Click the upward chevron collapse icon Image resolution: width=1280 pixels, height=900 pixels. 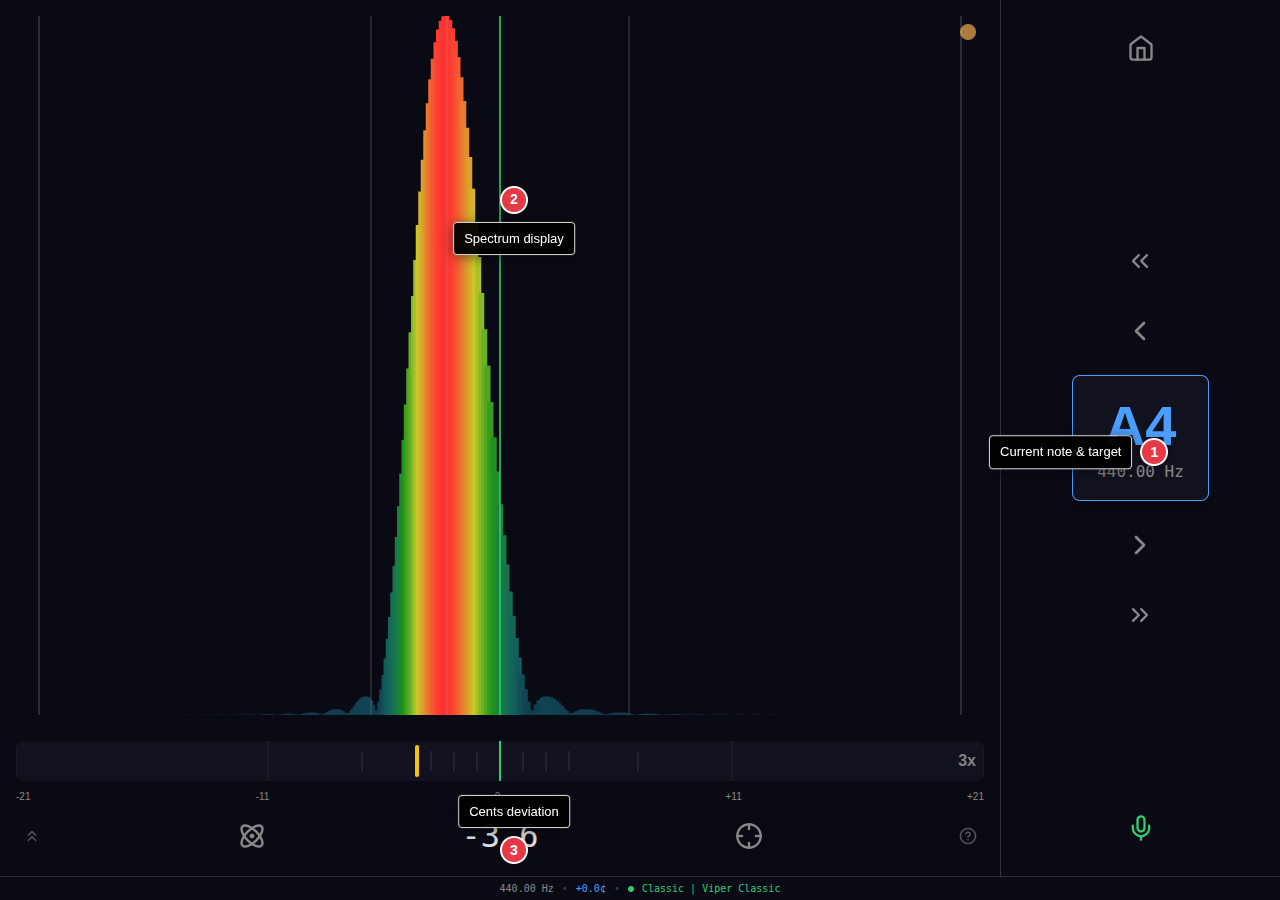[x=31, y=836]
